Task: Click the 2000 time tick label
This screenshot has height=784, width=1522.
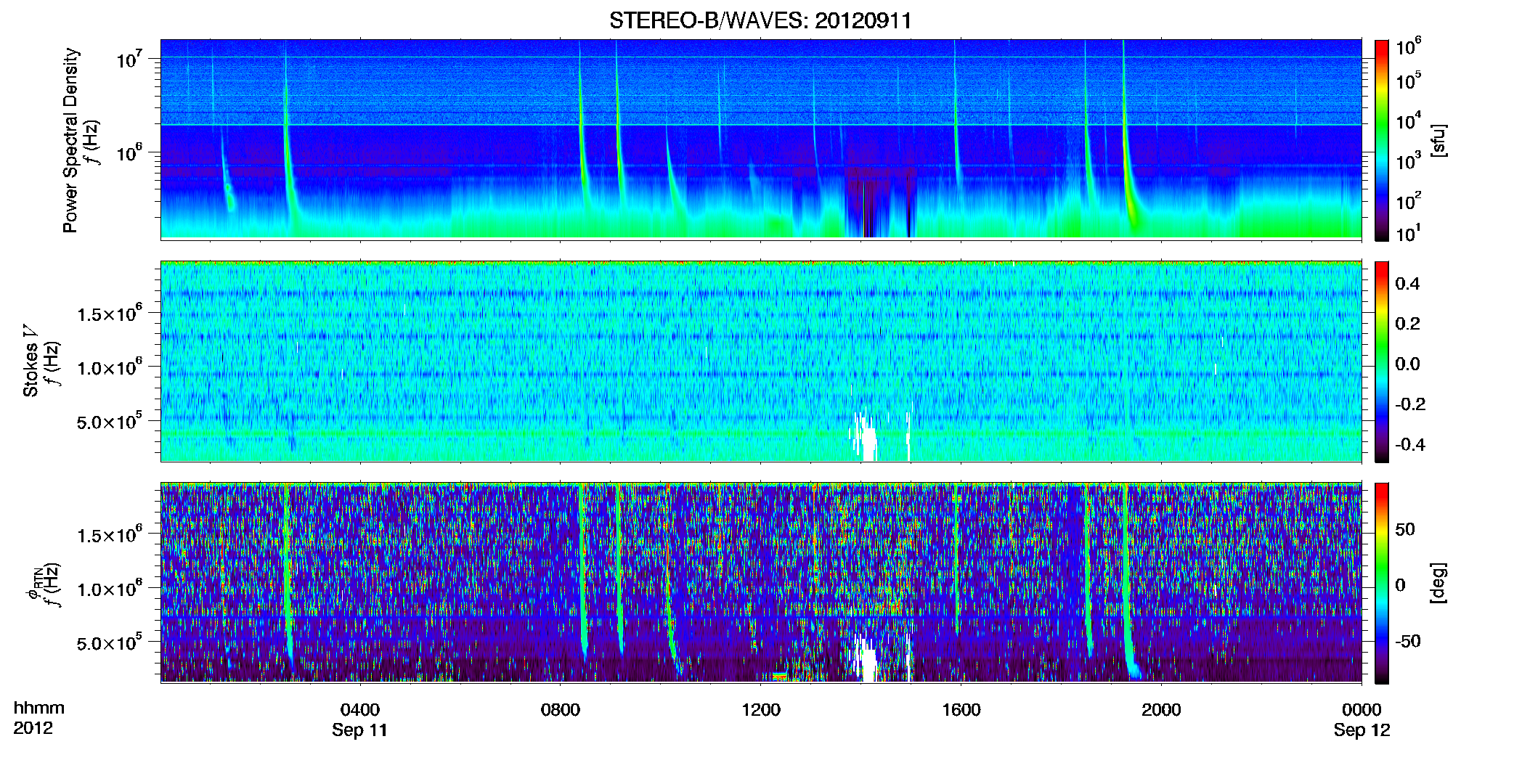Action: (x=1161, y=709)
